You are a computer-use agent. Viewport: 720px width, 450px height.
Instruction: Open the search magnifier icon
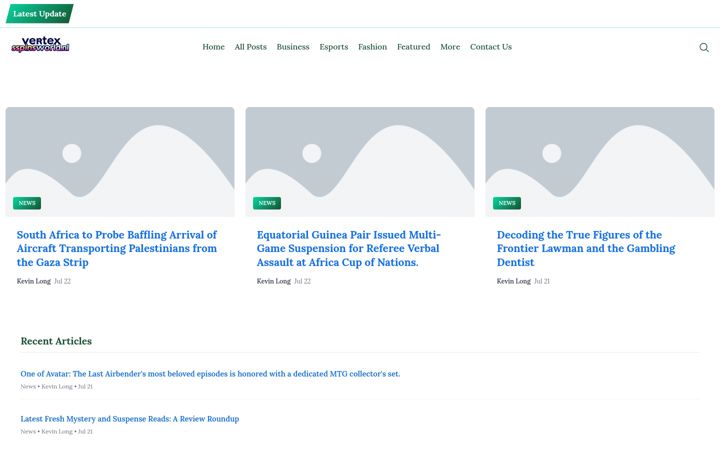(x=703, y=47)
